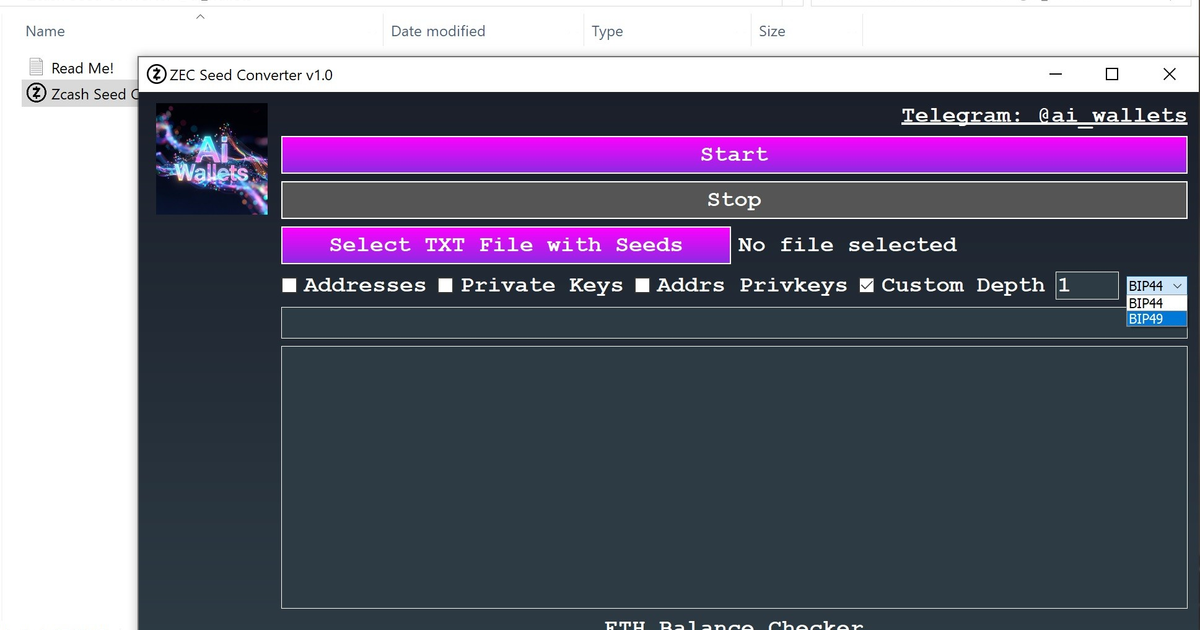Click the Zcash Seed file's icon
The image size is (1200, 630).
36,94
